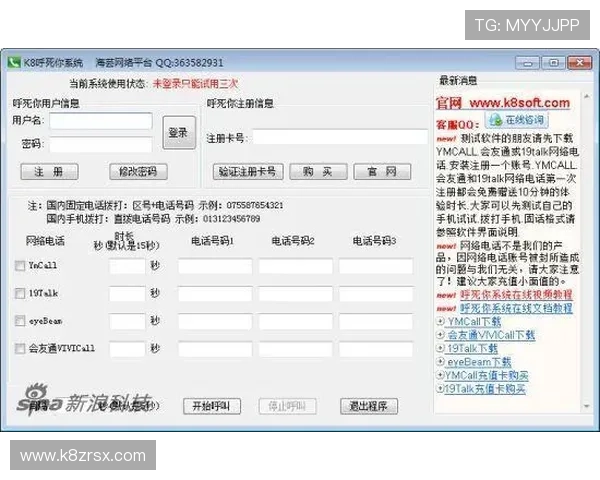Click the 停止呼叫 stop calling button
The height and width of the screenshot is (480, 600).
point(288,406)
